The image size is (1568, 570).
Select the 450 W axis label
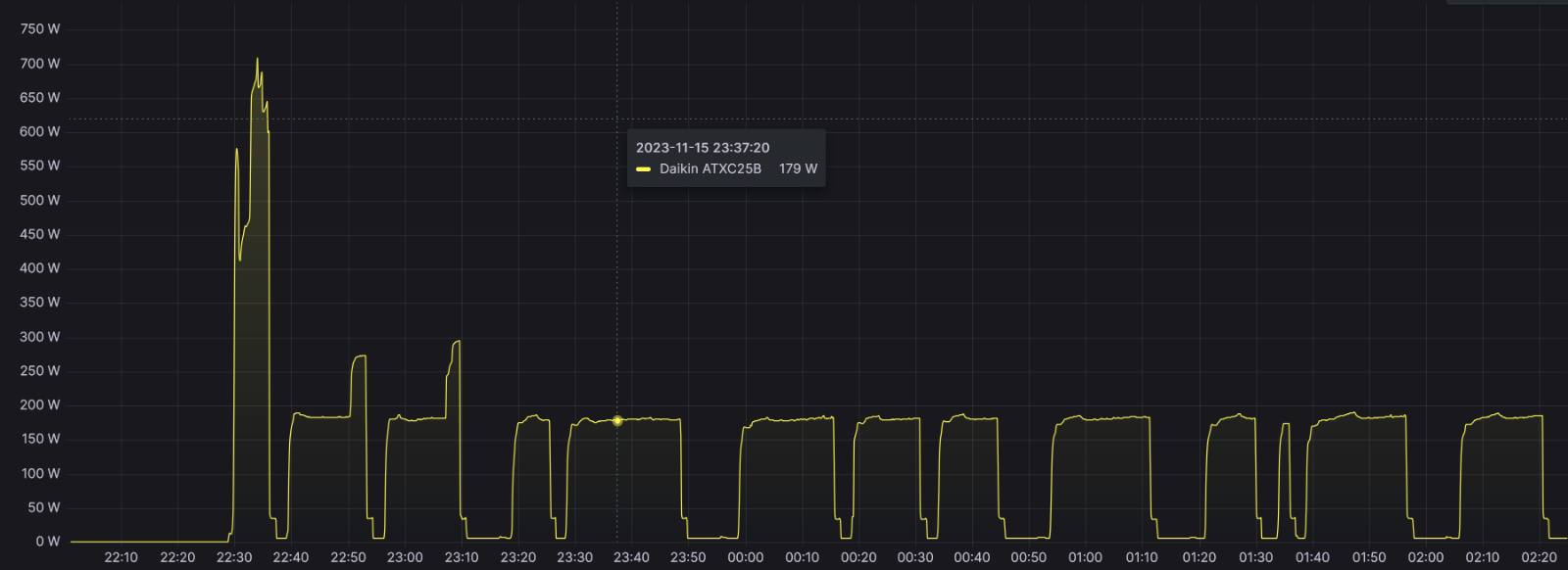[40, 234]
